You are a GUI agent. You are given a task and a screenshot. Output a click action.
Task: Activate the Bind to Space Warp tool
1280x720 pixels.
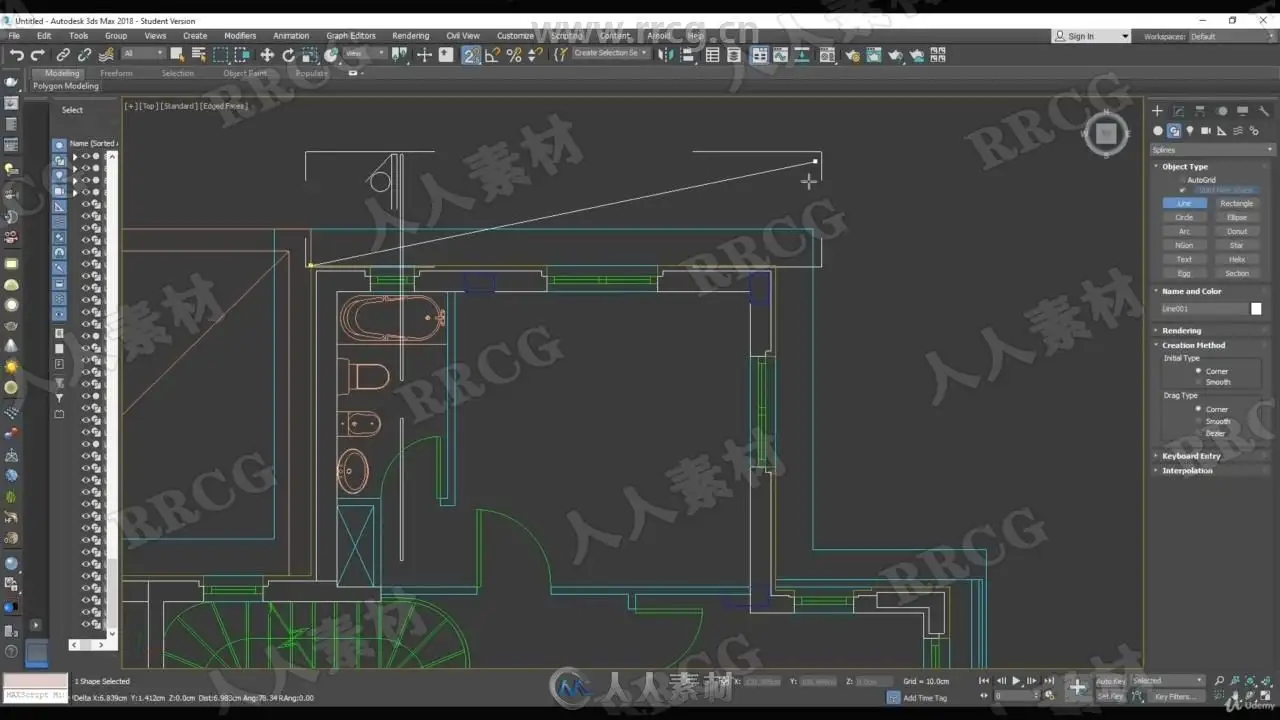(107, 55)
